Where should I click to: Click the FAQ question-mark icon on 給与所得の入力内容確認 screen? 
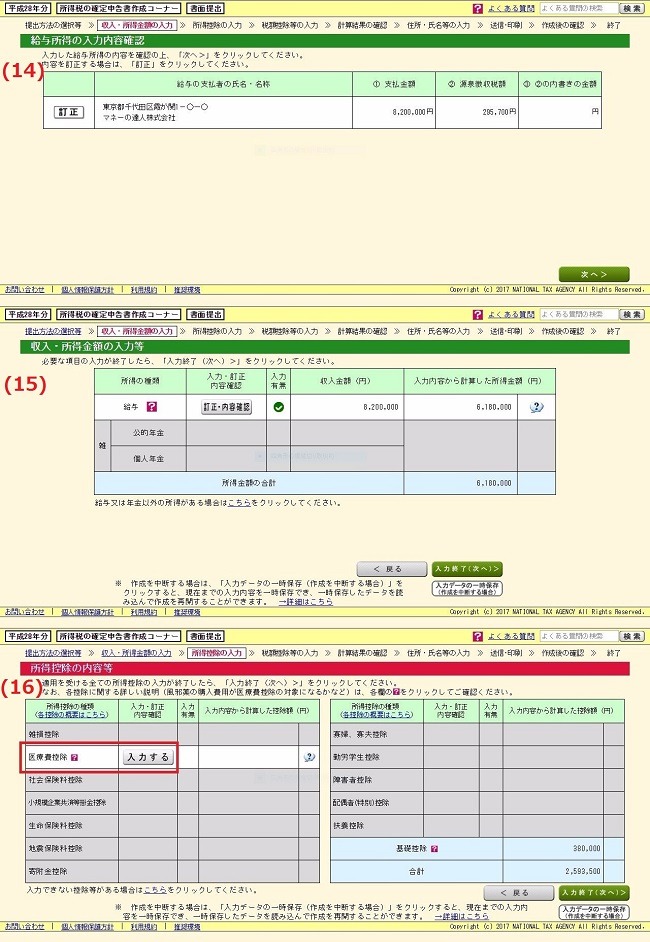tap(478, 9)
